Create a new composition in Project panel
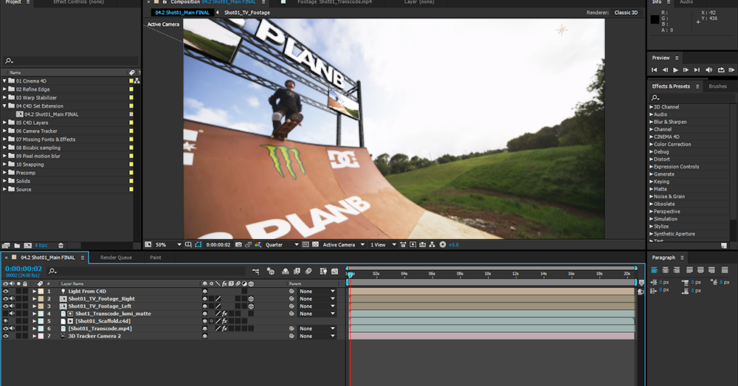The width and height of the screenshot is (738, 386). coord(28,246)
